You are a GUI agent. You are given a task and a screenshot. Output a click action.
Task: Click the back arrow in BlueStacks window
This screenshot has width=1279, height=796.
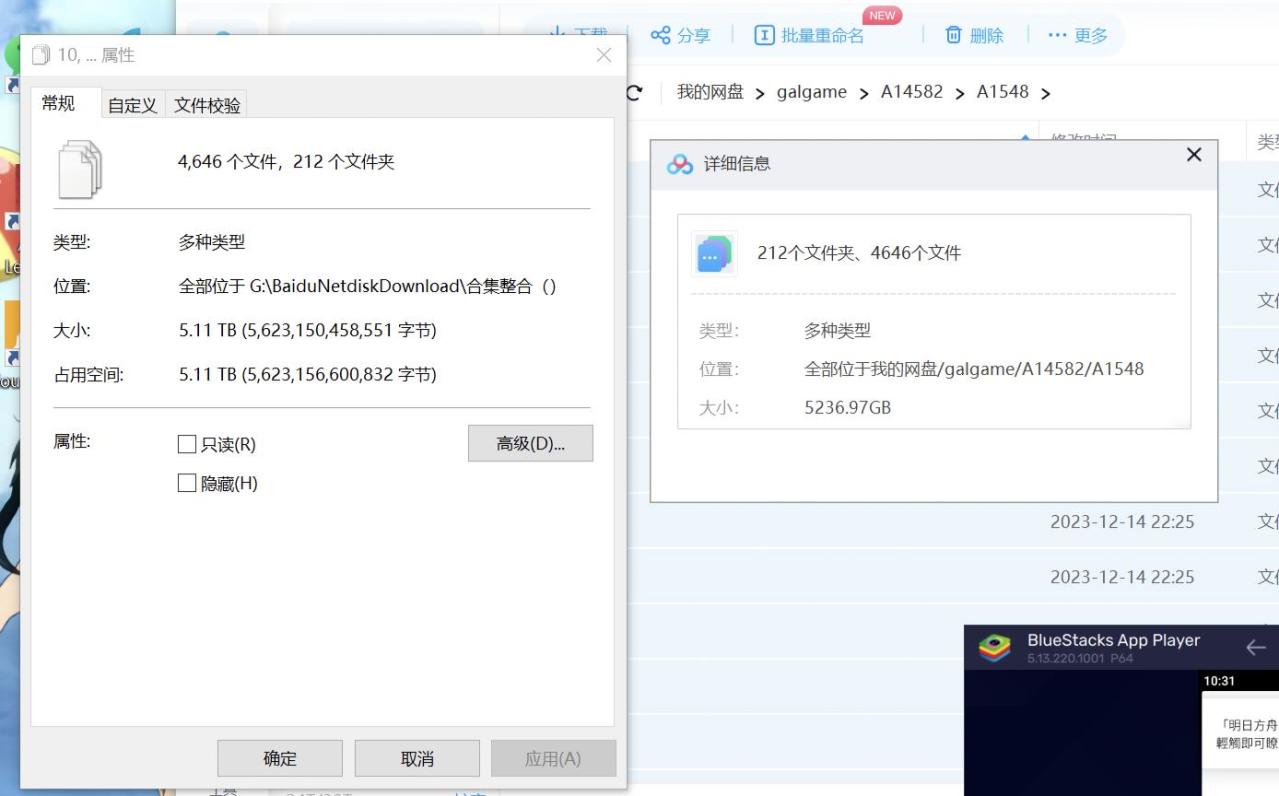coord(1256,648)
